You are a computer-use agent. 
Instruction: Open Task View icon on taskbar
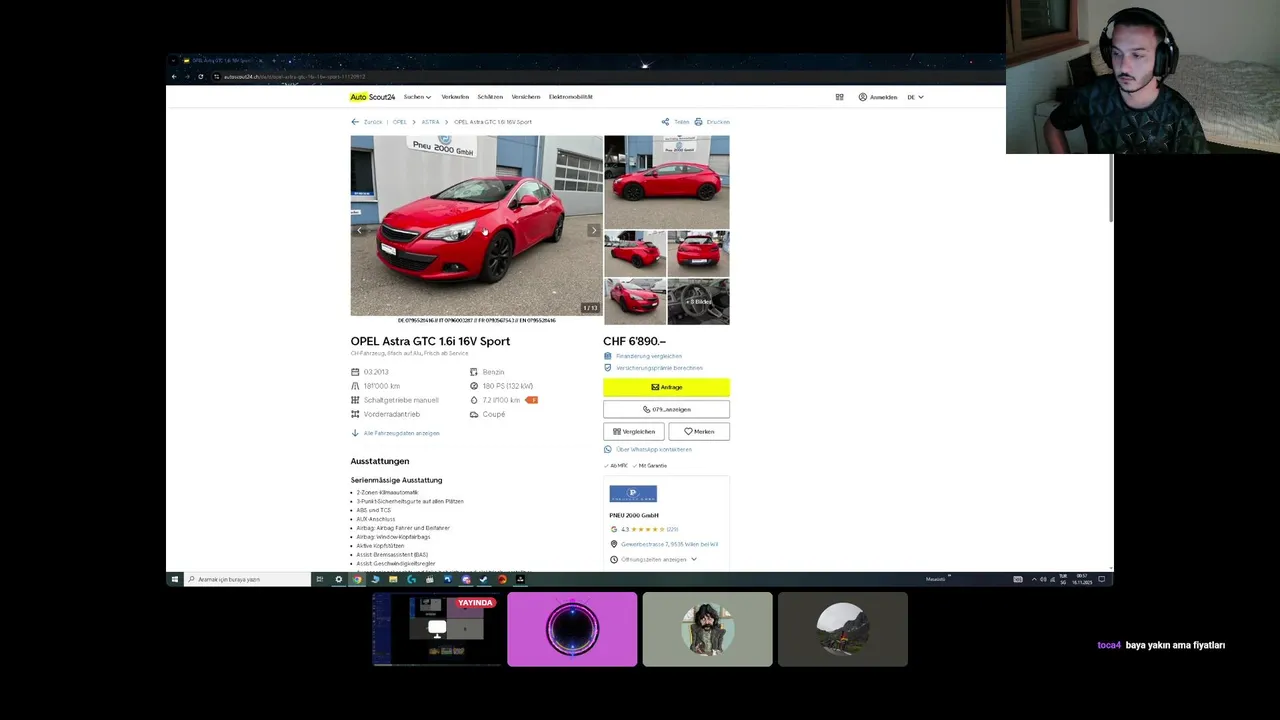click(320, 579)
